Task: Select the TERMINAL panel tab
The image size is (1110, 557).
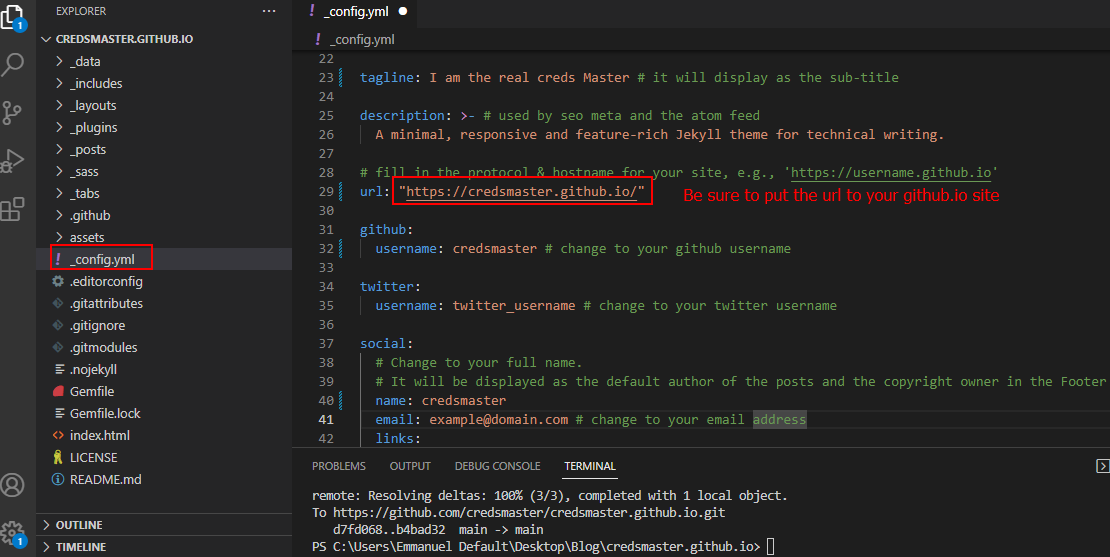Action: point(590,466)
